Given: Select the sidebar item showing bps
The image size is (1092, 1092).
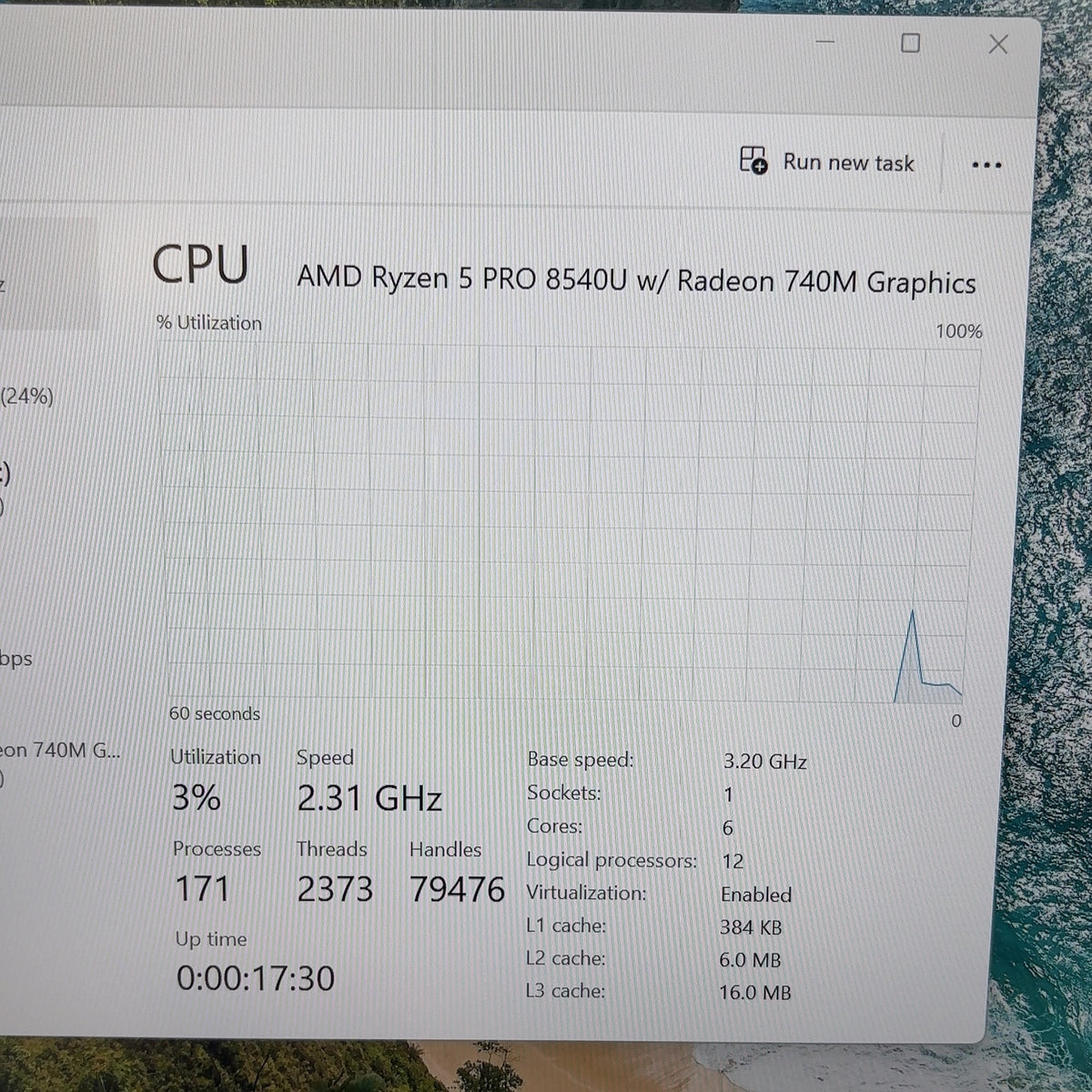Looking at the screenshot, I should 16,659.
